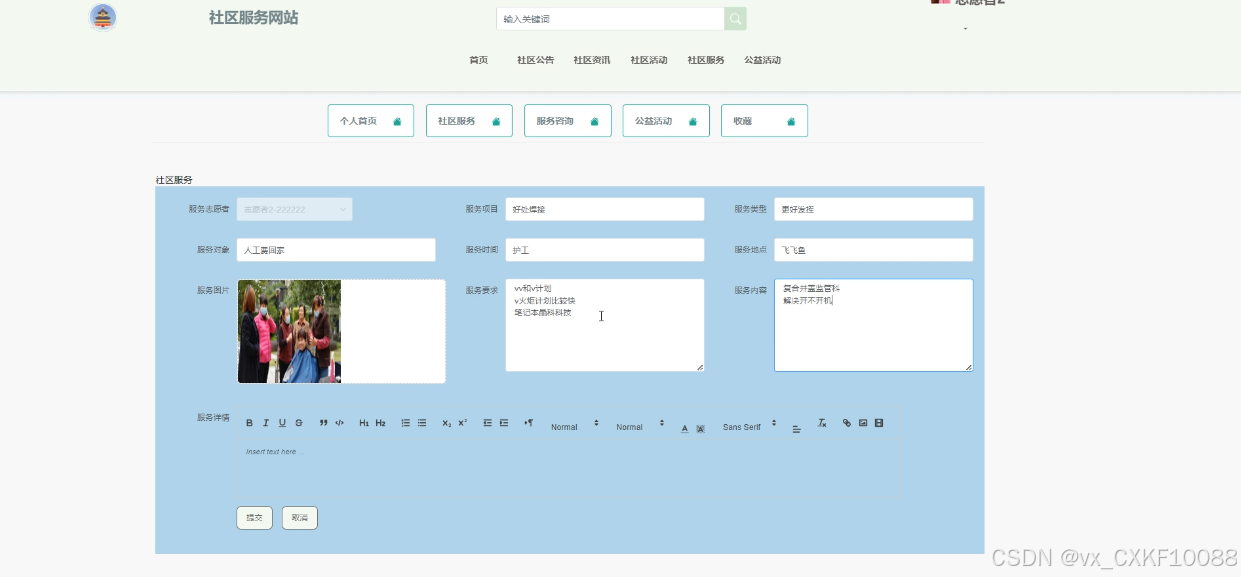Open the text alignment picker

click(797, 429)
